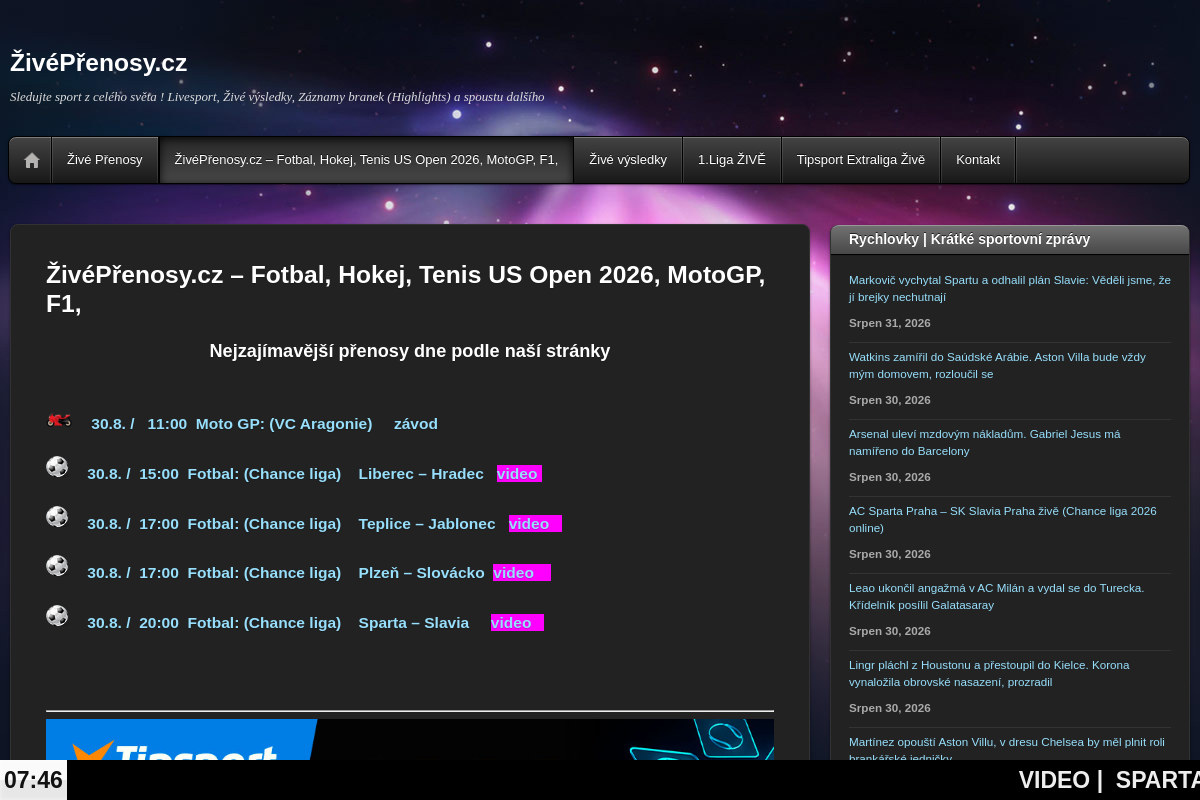Image resolution: width=1200 pixels, height=800 pixels.
Task: Open the Kontakt menu item
Action: click(978, 160)
